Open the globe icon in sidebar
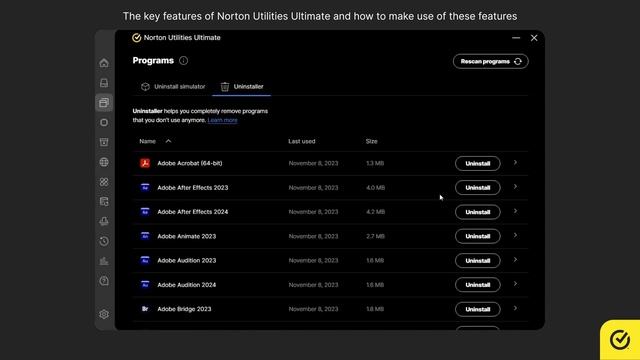640x360 pixels. click(x=104, y=162)
